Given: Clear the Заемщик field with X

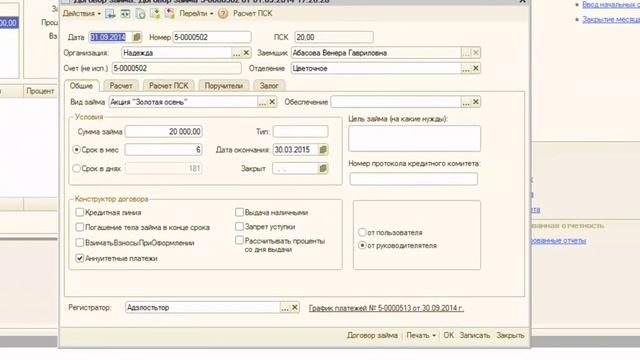Looking at the screenshot, I should (x=476, y=53).
